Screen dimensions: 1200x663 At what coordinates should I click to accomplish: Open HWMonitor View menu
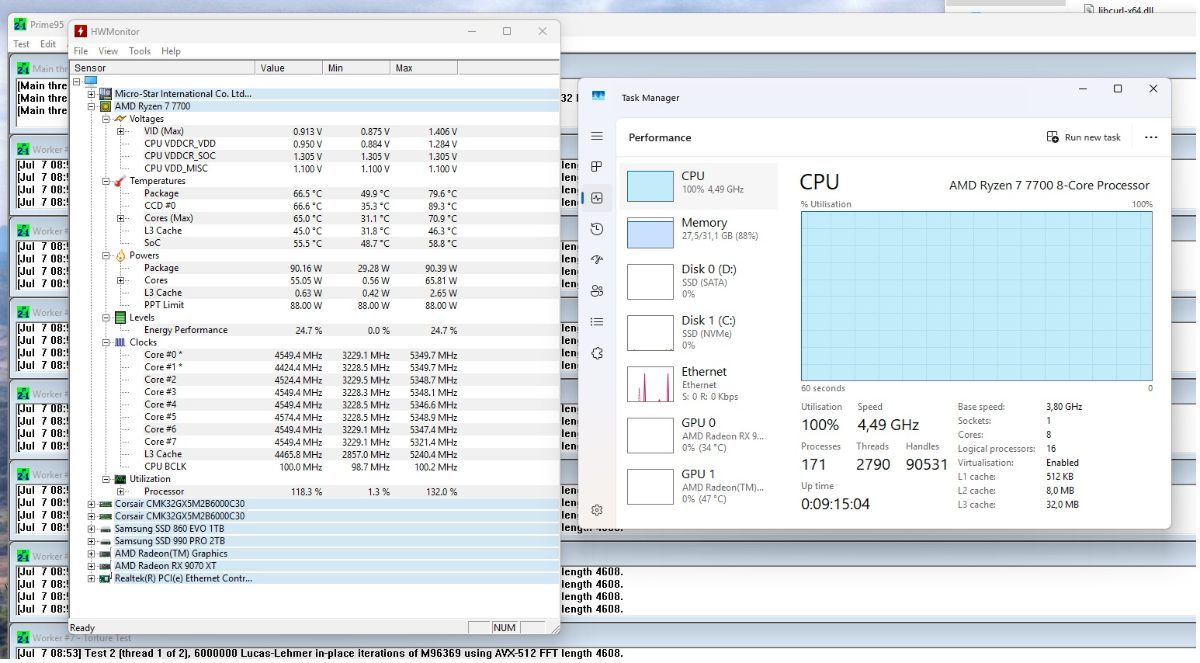[x=108, y=51]
